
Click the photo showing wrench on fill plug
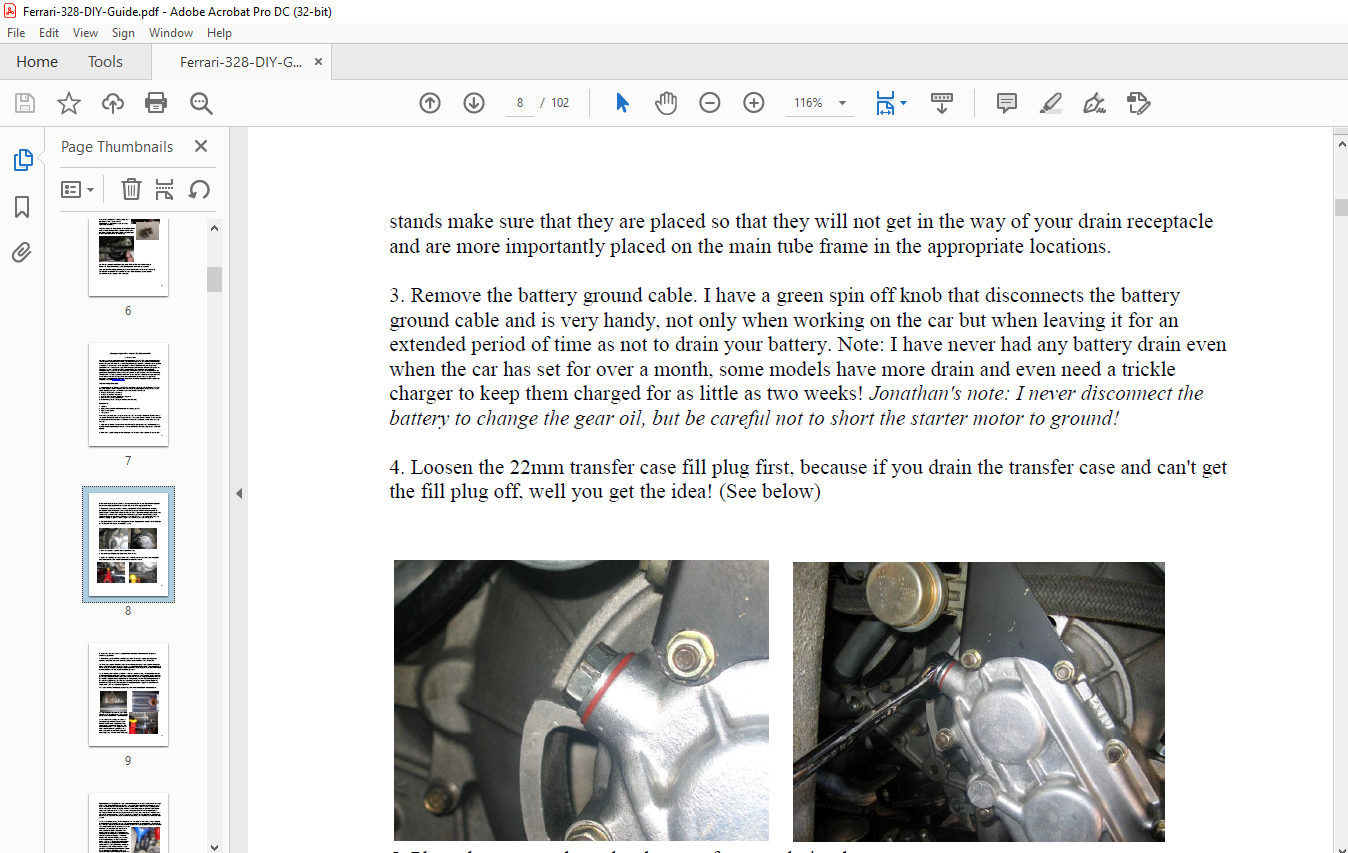979,701
